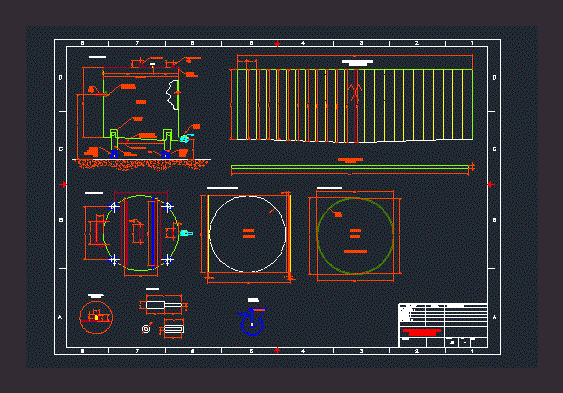Screen dimensions: 563x393
Task: Click the red center mark on left border
Action: point(64,184)
